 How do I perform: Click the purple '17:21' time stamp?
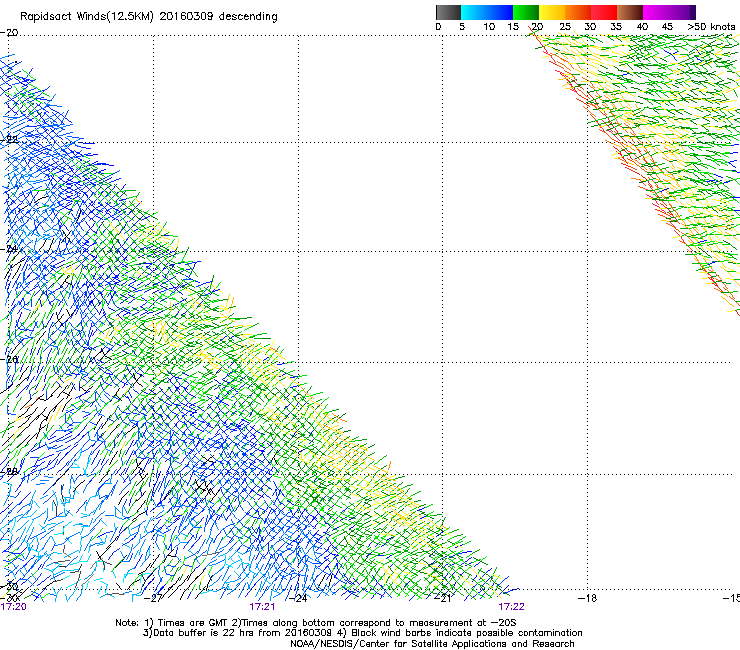tap(262, 607)
